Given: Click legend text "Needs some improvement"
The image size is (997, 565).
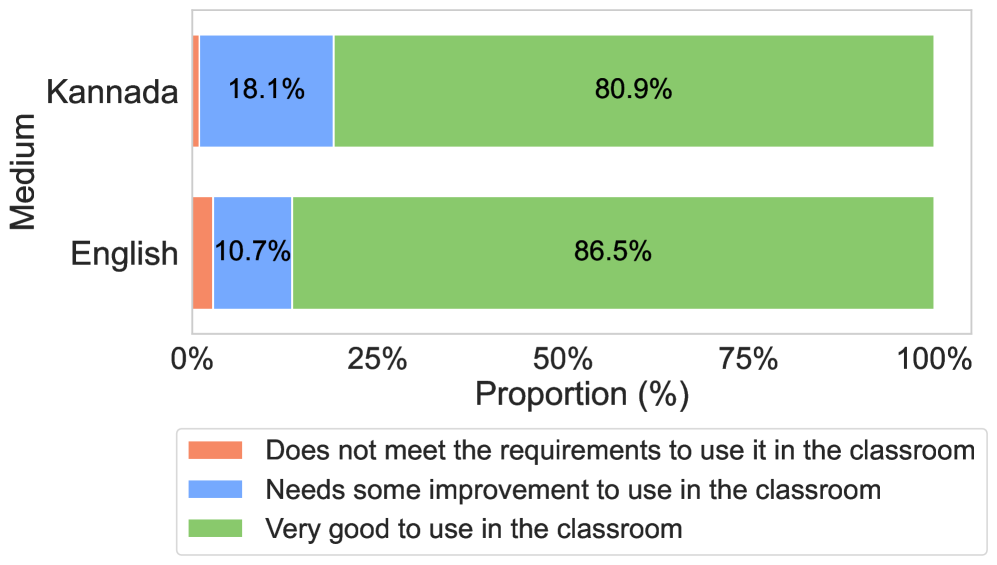Looking at the screenshot, I should tap(572, 490).
